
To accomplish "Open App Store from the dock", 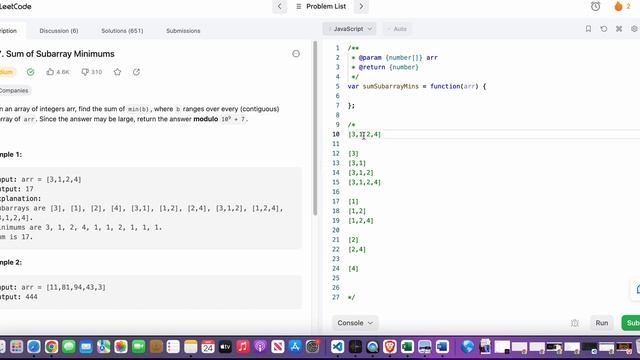I will [x=295, y=347].
